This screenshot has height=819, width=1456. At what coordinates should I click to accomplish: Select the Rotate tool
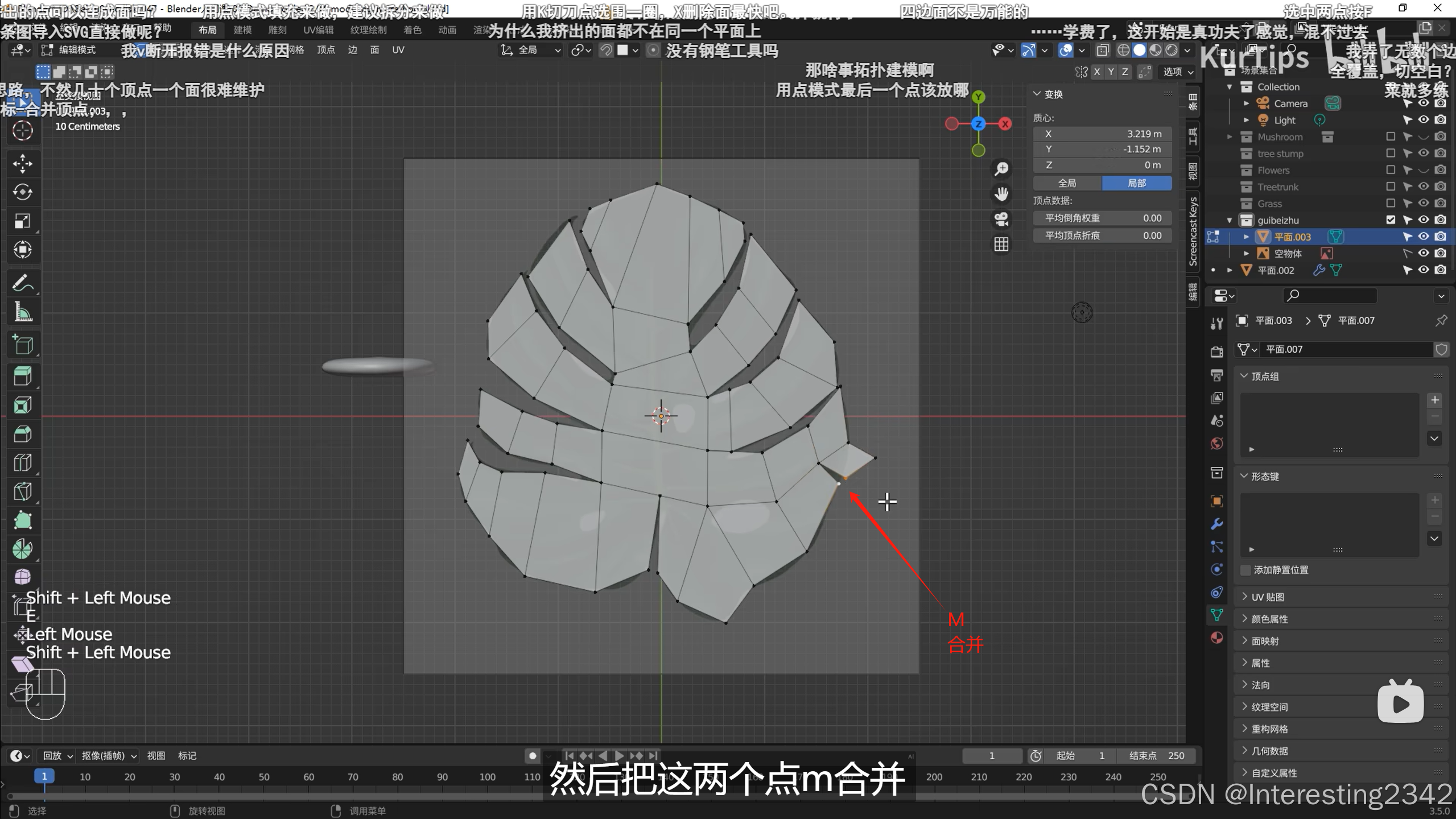(23, 192)
